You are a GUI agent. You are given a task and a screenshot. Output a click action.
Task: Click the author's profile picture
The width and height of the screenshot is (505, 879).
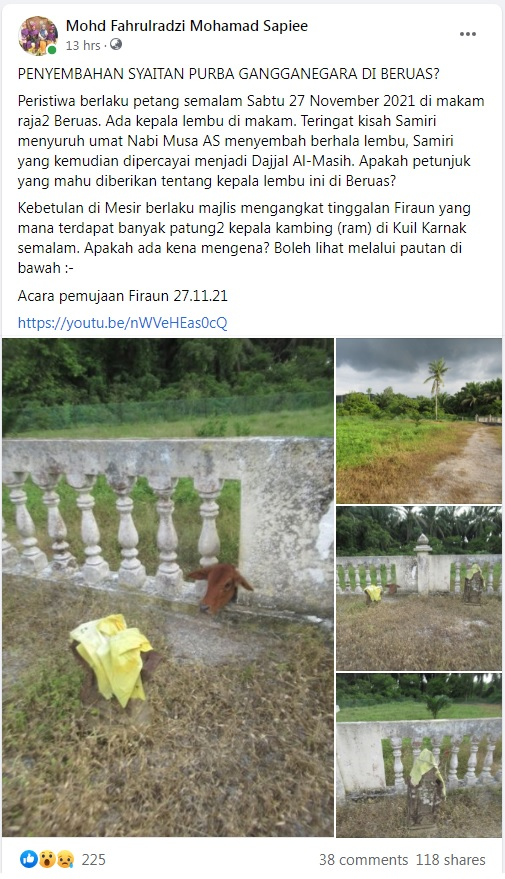point(38,35)
